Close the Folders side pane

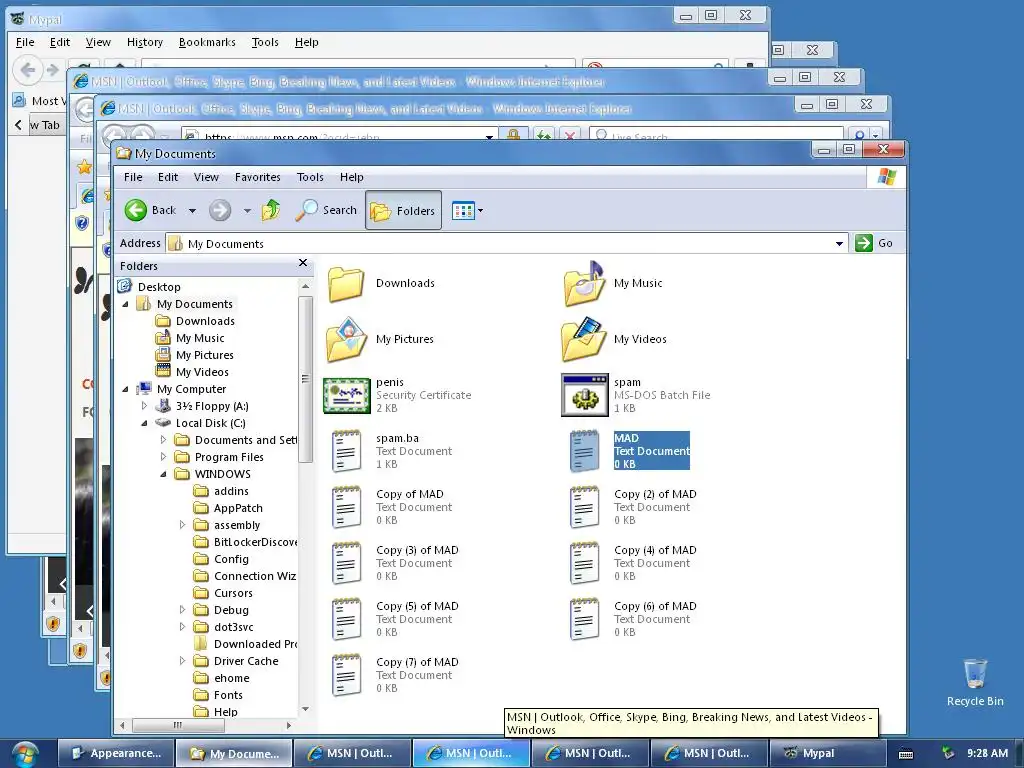pos(302,263)
